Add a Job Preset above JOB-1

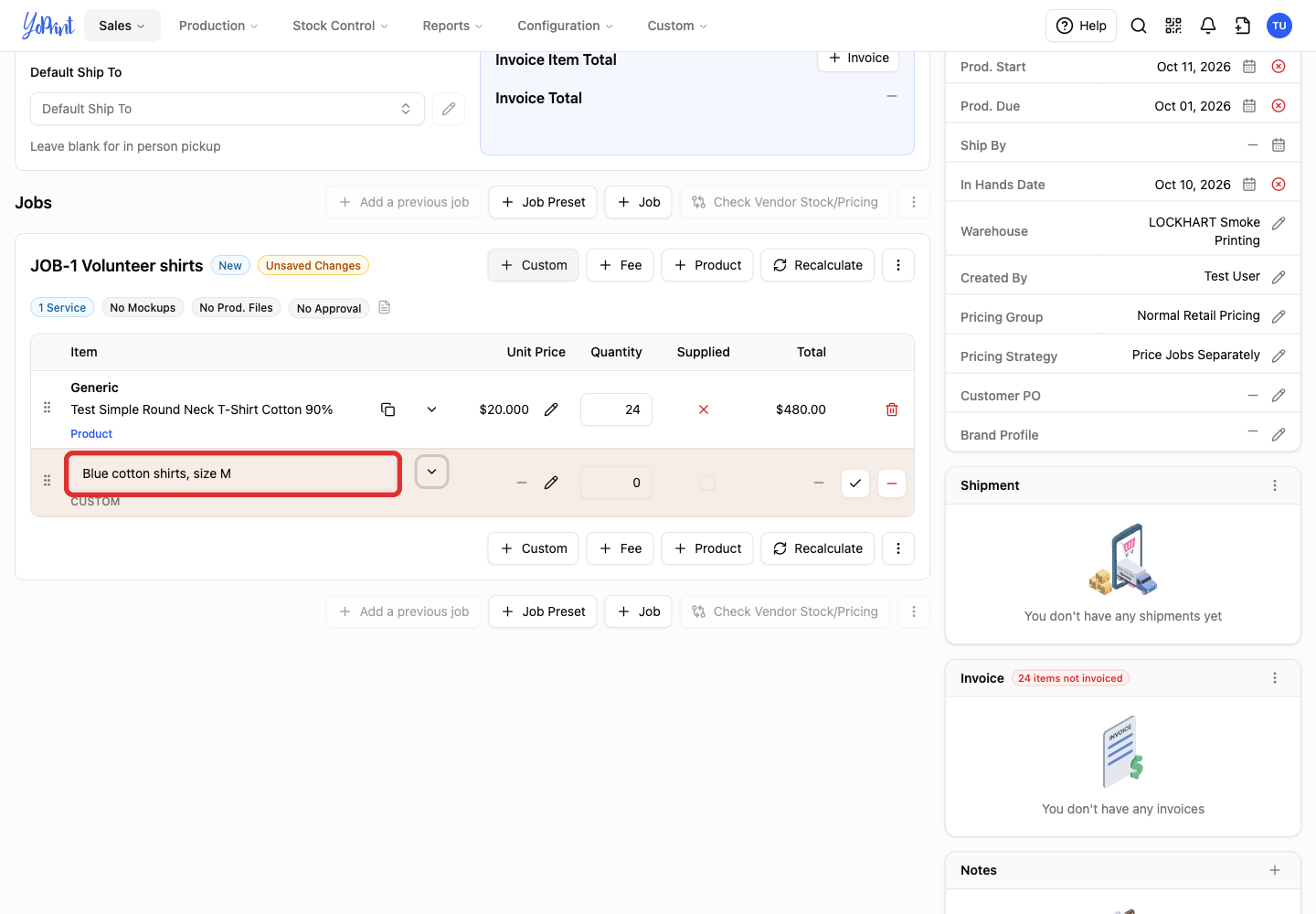(x=543, y=202)
